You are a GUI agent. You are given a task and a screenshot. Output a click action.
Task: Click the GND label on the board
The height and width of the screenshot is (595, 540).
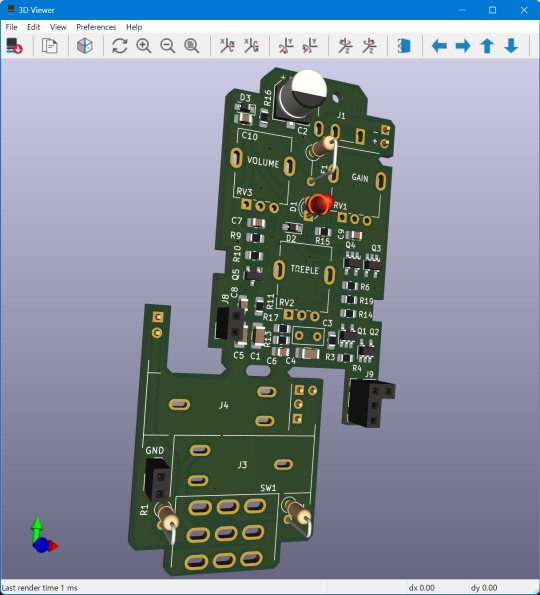click(155, 450)
